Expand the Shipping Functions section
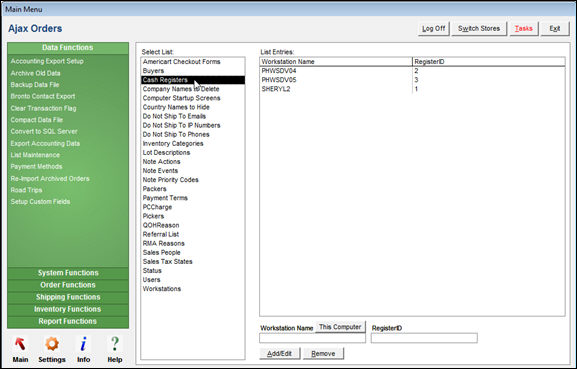This screenshot has width=577, height=369. pos(68,297)
